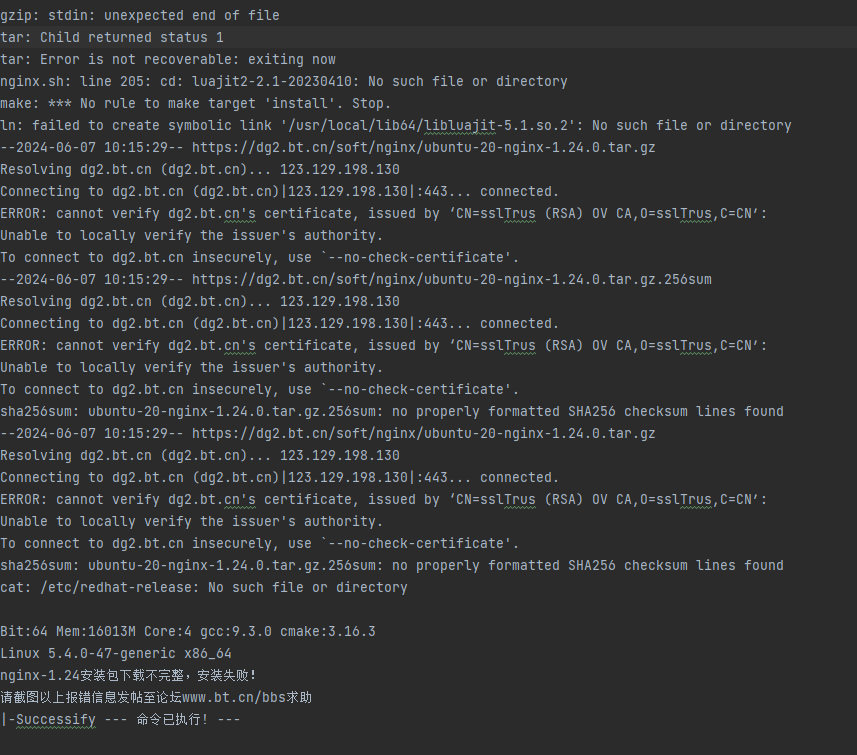The image size is (857, 755).
Task: Open the ubuntu-20-nginx-1.24.0.tar.gz.256sum URL
Action: pos(451,279)
